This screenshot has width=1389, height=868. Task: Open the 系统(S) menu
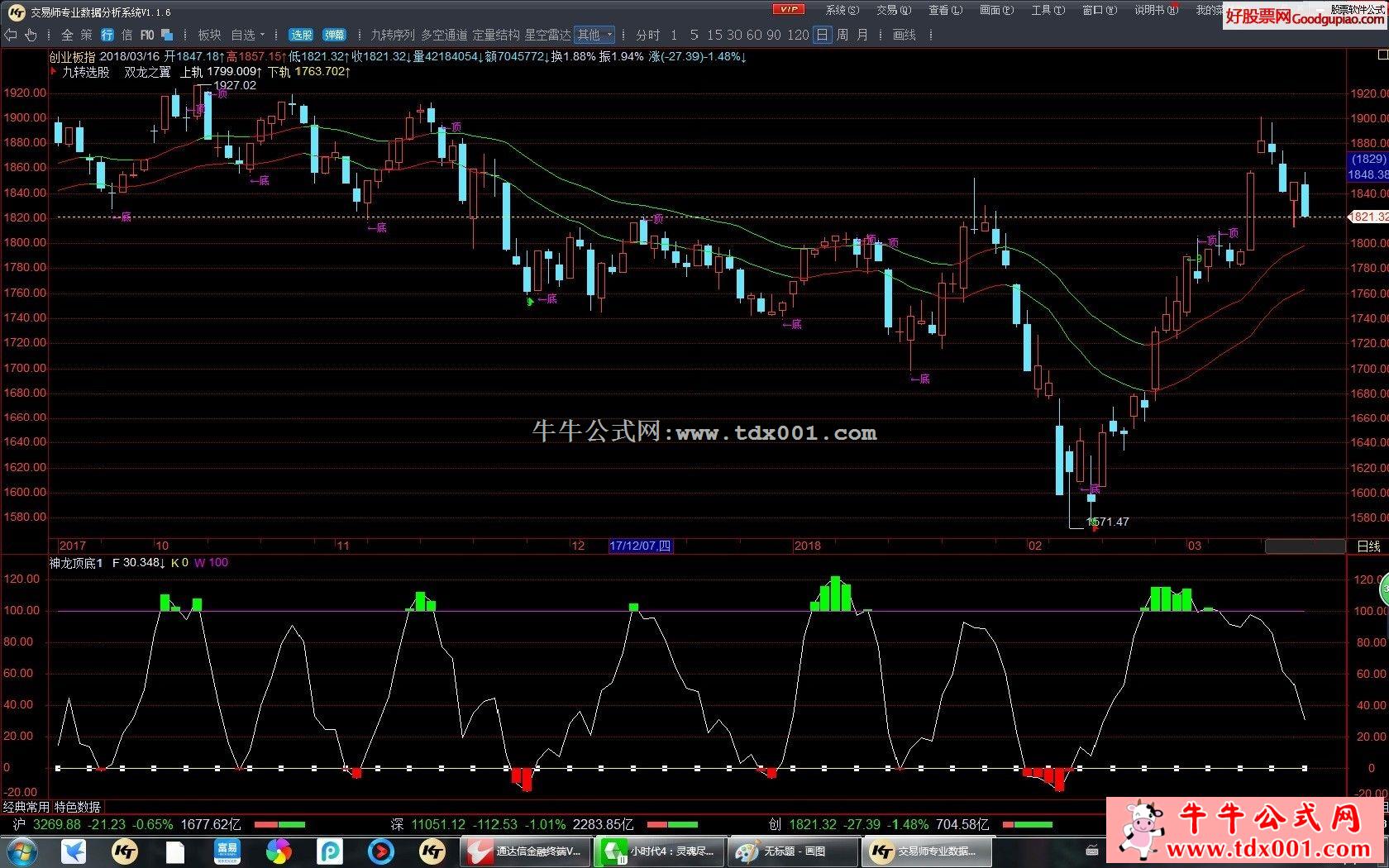[x=842, y=10]
